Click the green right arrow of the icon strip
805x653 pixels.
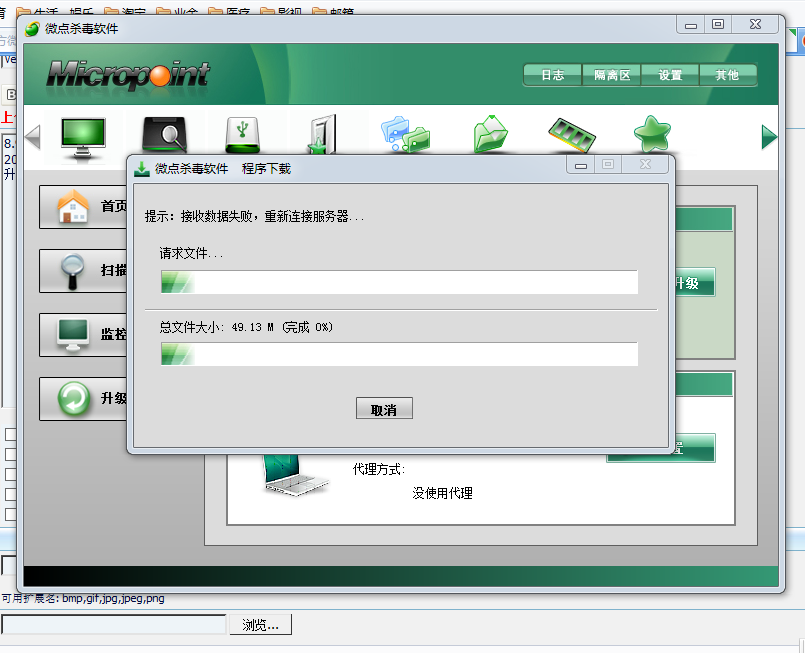pos(769,137)
